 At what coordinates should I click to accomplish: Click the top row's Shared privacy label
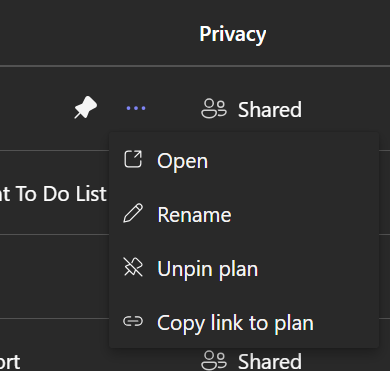click(x=270, y=109)
